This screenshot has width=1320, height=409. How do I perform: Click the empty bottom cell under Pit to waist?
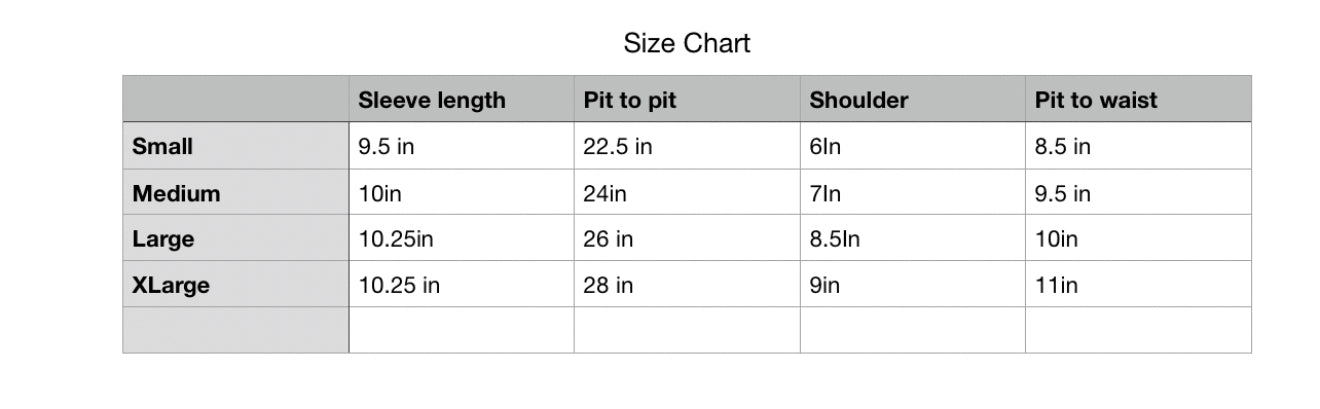[1138, 330]
